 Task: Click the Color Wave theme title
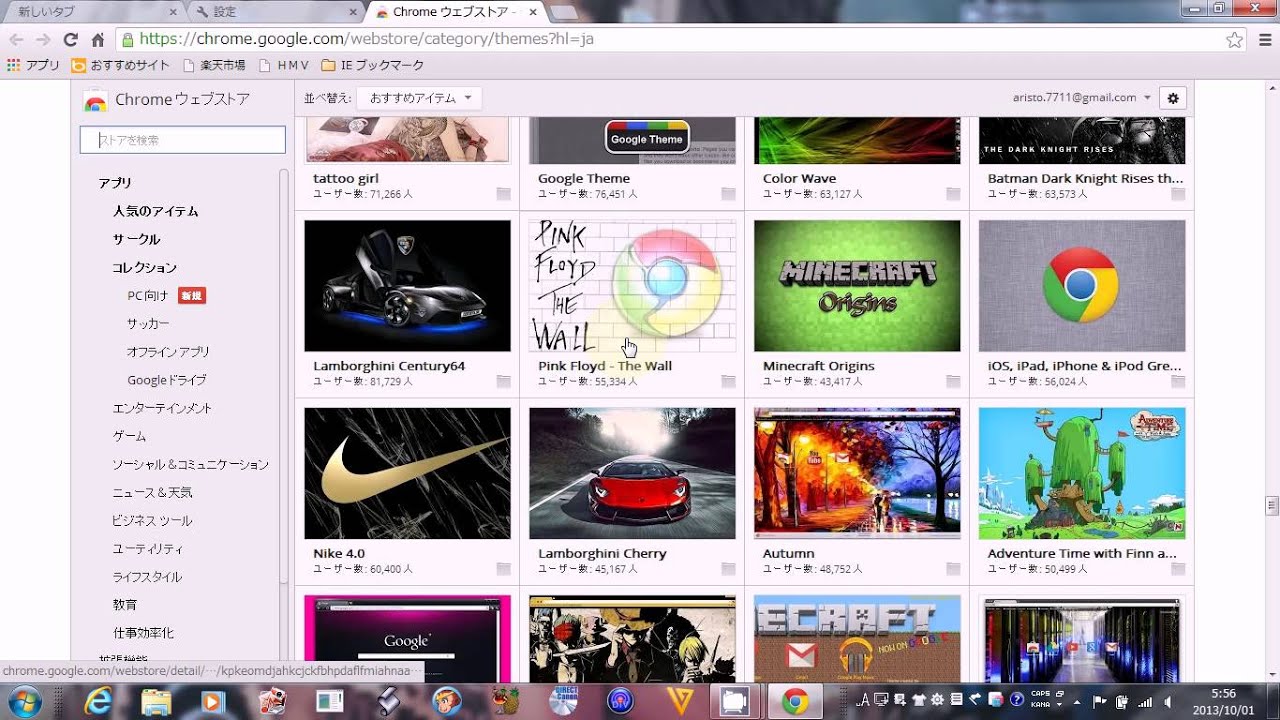click(799, 179)
